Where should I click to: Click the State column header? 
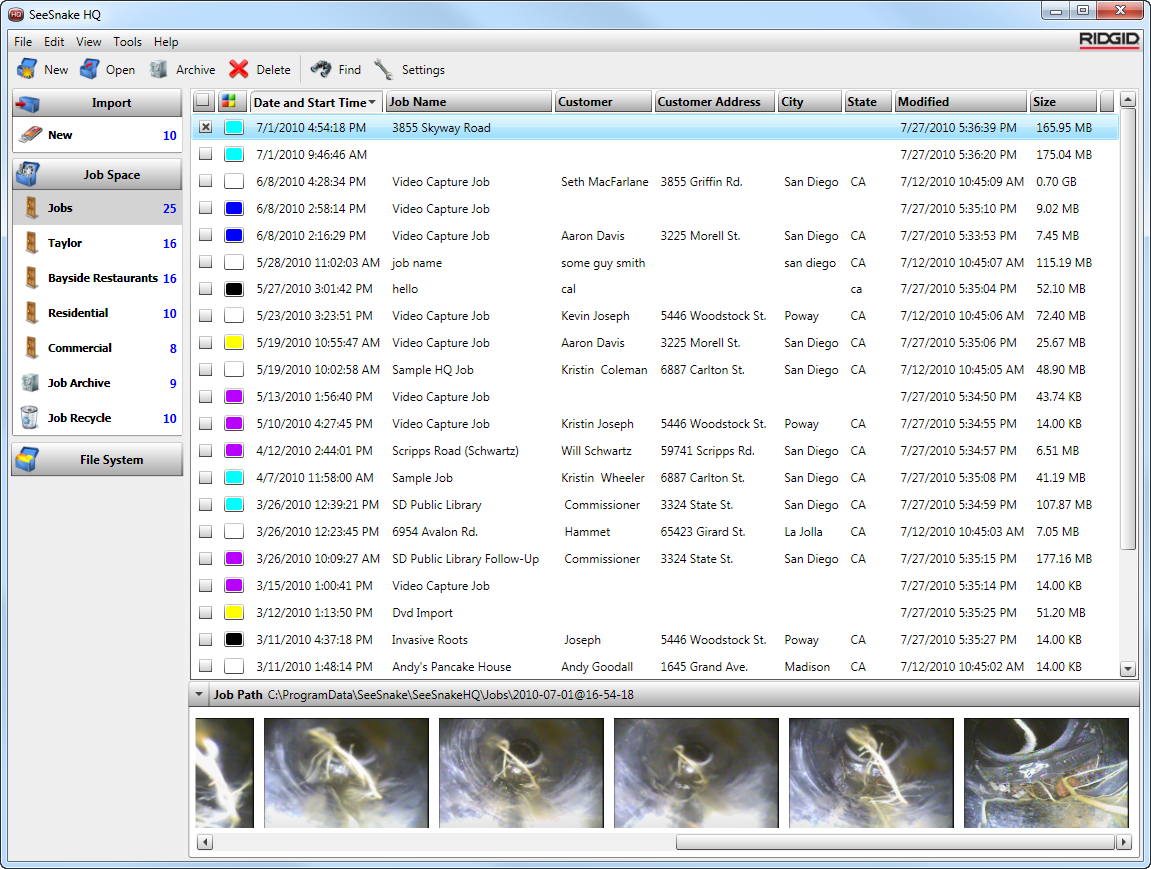pyautogui.click(x=868, y=102)
